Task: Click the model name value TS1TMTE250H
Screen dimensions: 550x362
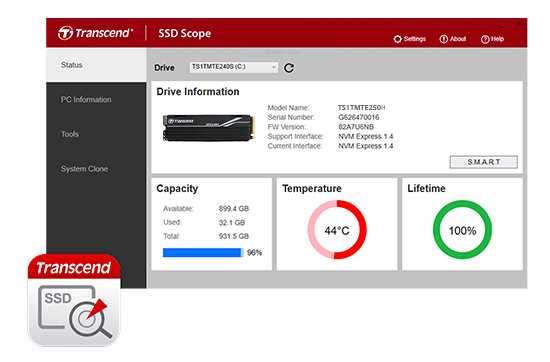Action: (x=361, y=107)
